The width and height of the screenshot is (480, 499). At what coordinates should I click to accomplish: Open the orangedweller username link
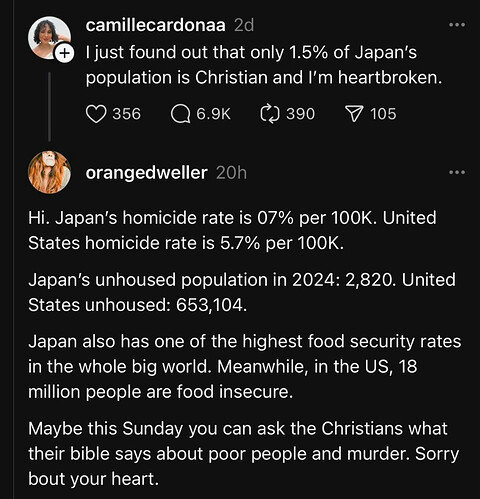[x=147, y=173]
